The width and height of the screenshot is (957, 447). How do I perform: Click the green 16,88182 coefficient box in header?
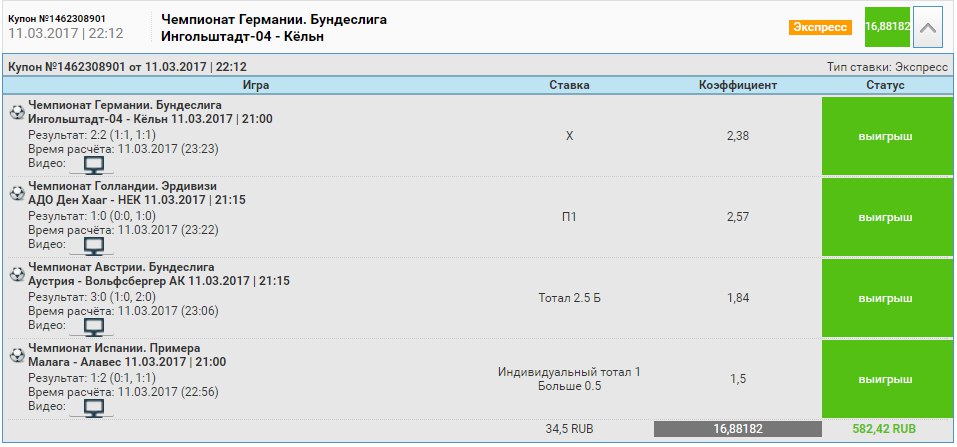[x=887, y=27]
